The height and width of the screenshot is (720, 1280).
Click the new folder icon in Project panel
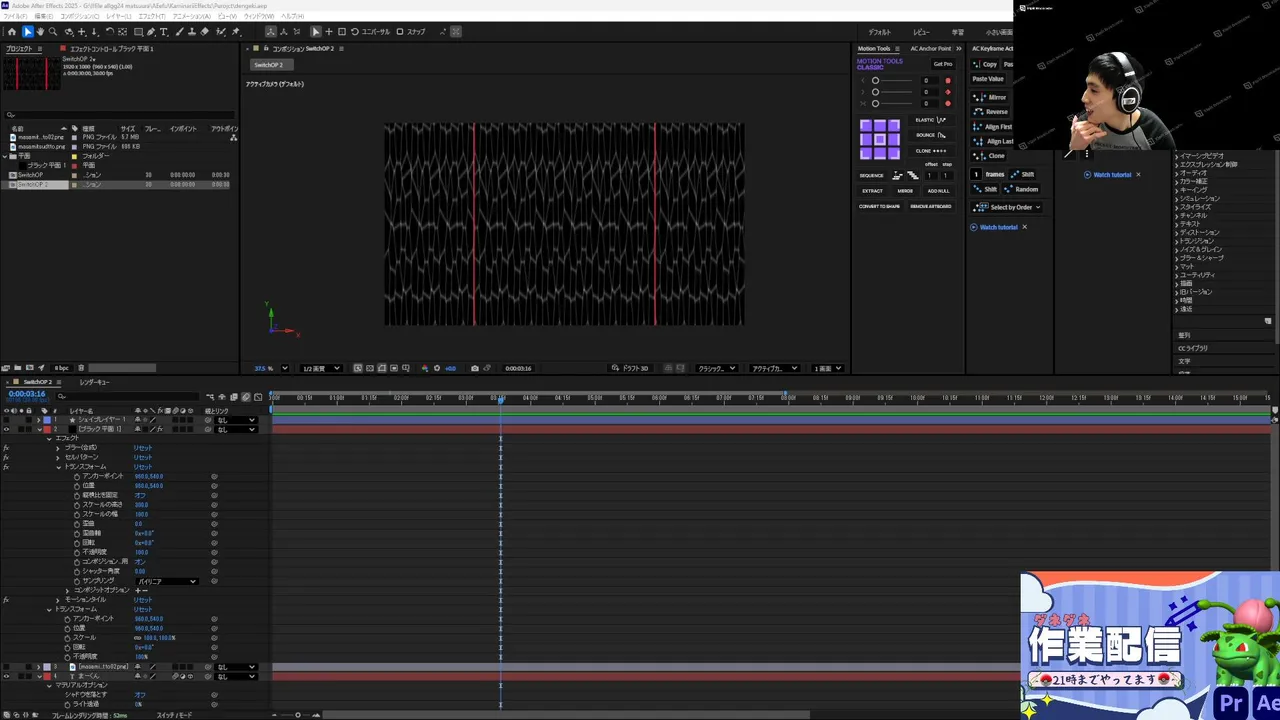tap(19, 368)
